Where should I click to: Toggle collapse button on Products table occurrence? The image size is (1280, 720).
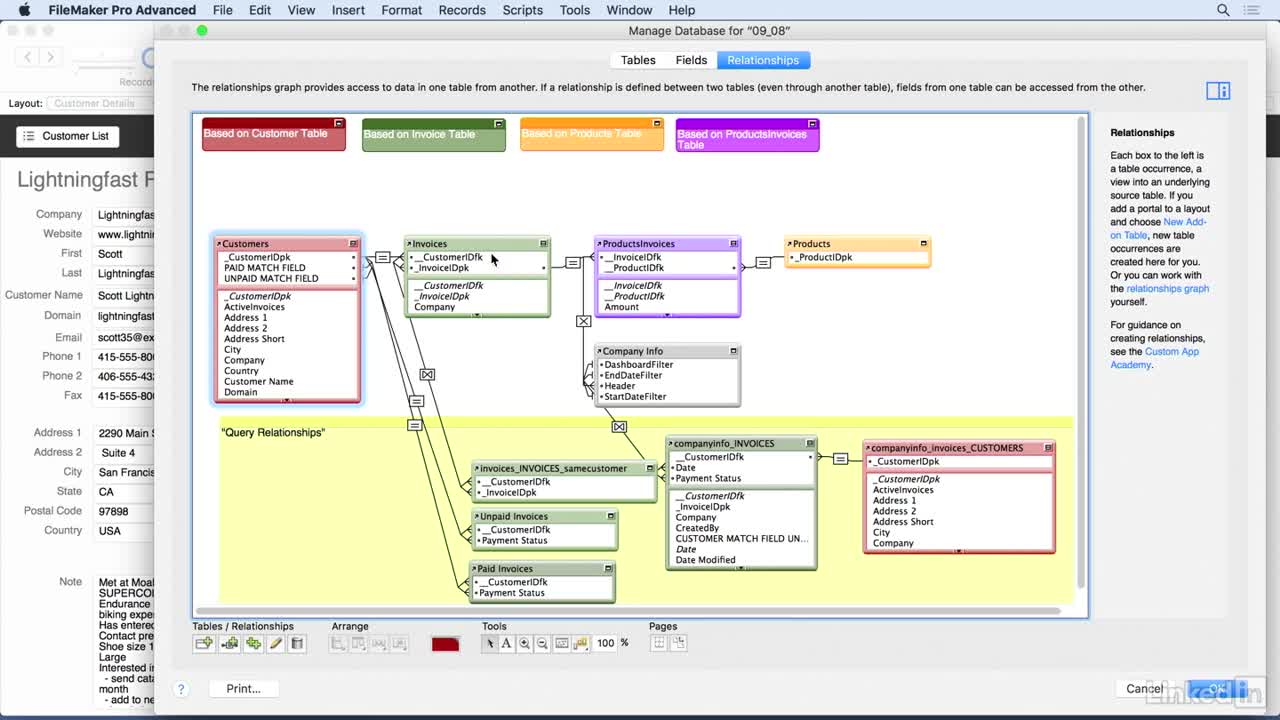coord(924,244)
